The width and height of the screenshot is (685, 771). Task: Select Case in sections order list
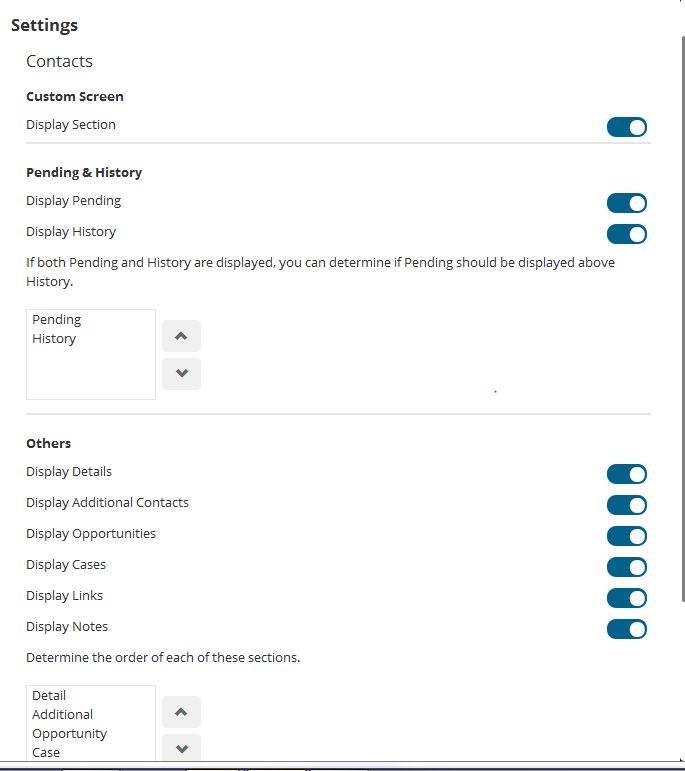tap(46, 753)
